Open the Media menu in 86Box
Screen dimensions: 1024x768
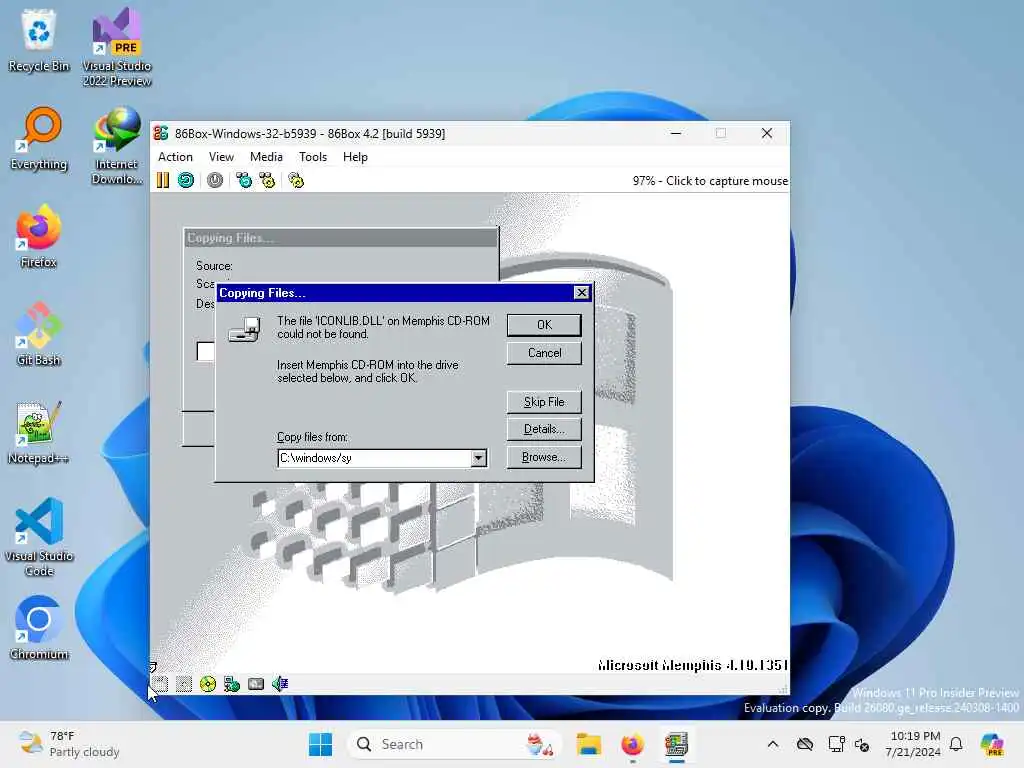[x=266, y=157]
